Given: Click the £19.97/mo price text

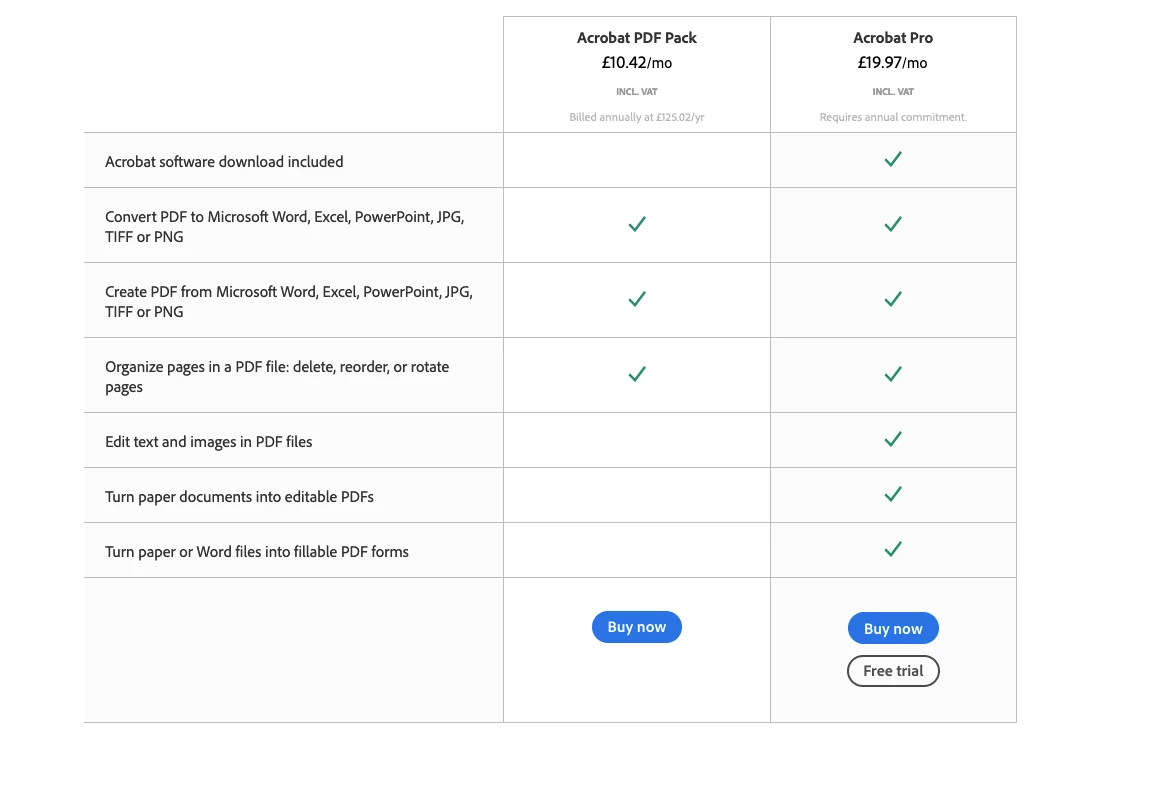Looking at the screenshot, I should (x=892, y=63).
